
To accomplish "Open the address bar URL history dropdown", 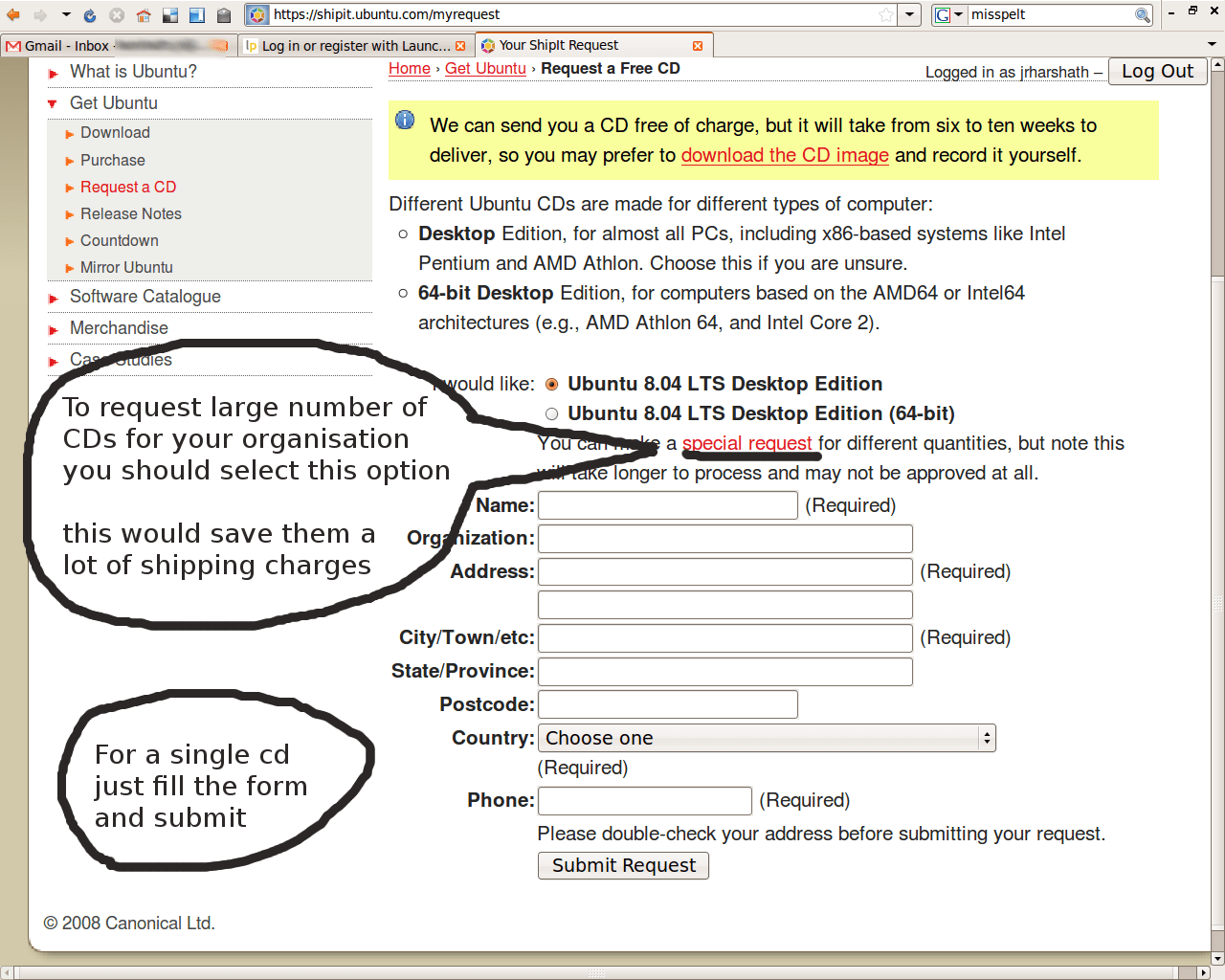I will (x=910, y=14).
